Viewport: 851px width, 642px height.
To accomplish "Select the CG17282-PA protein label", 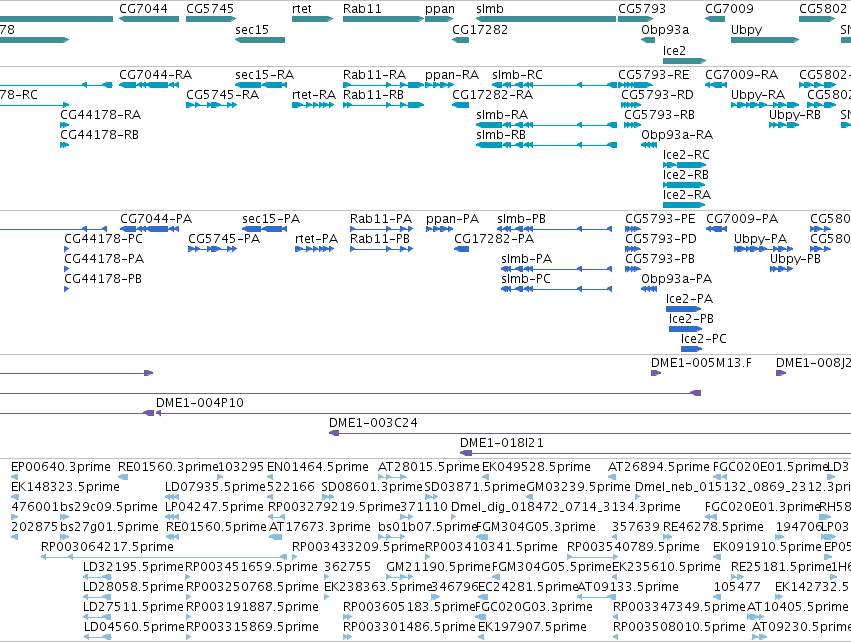I will (494, 238).
